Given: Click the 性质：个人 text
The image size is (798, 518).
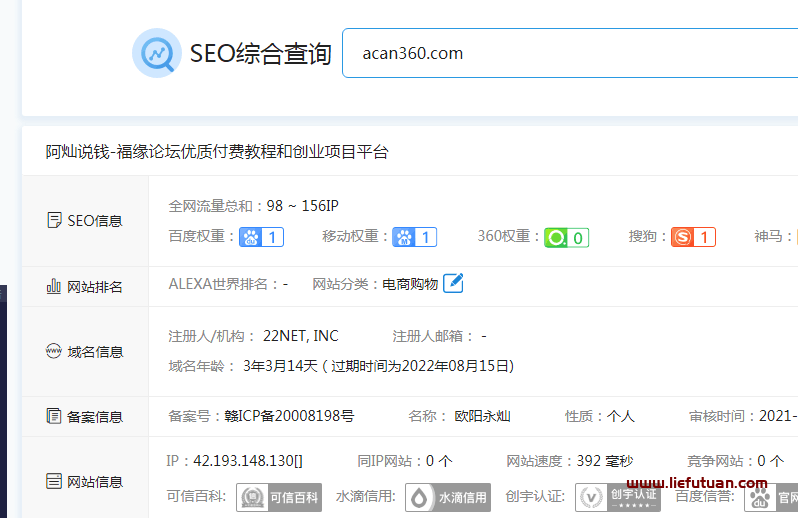Looking at the screenshot, I should pos(600,416).
